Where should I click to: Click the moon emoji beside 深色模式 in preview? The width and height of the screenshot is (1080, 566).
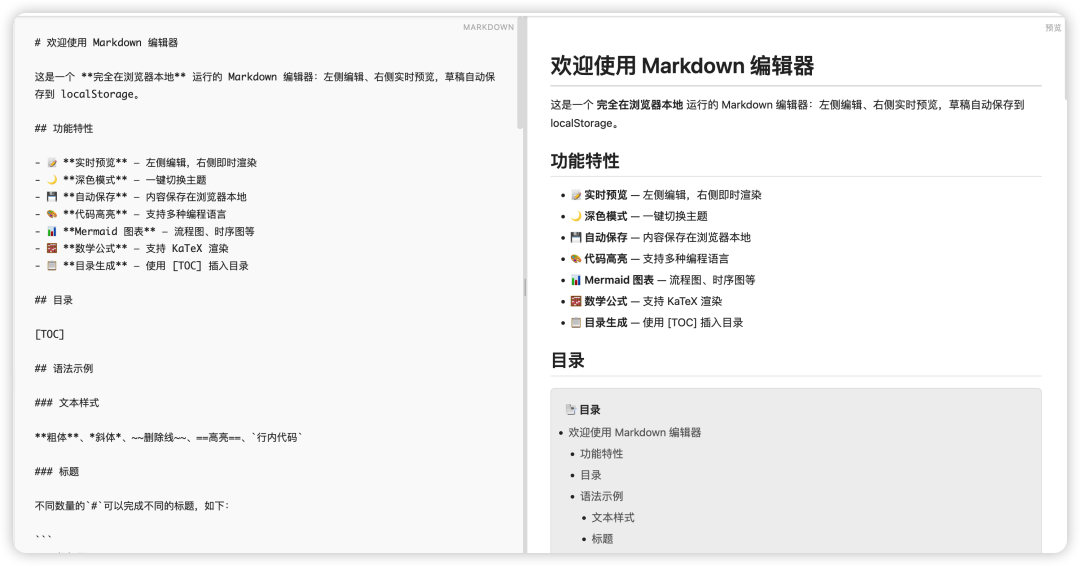[576, 216]
